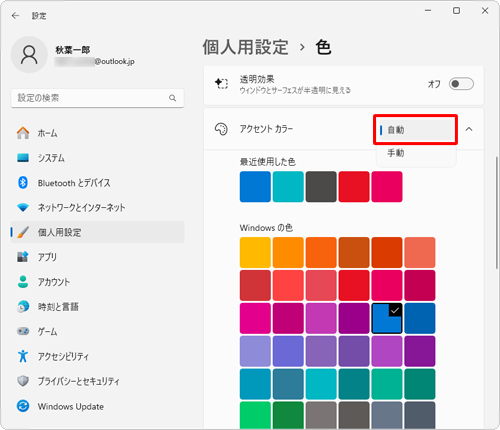Open アプリ settings page
The width and height of the screenshot is (500, 430).
97,257
